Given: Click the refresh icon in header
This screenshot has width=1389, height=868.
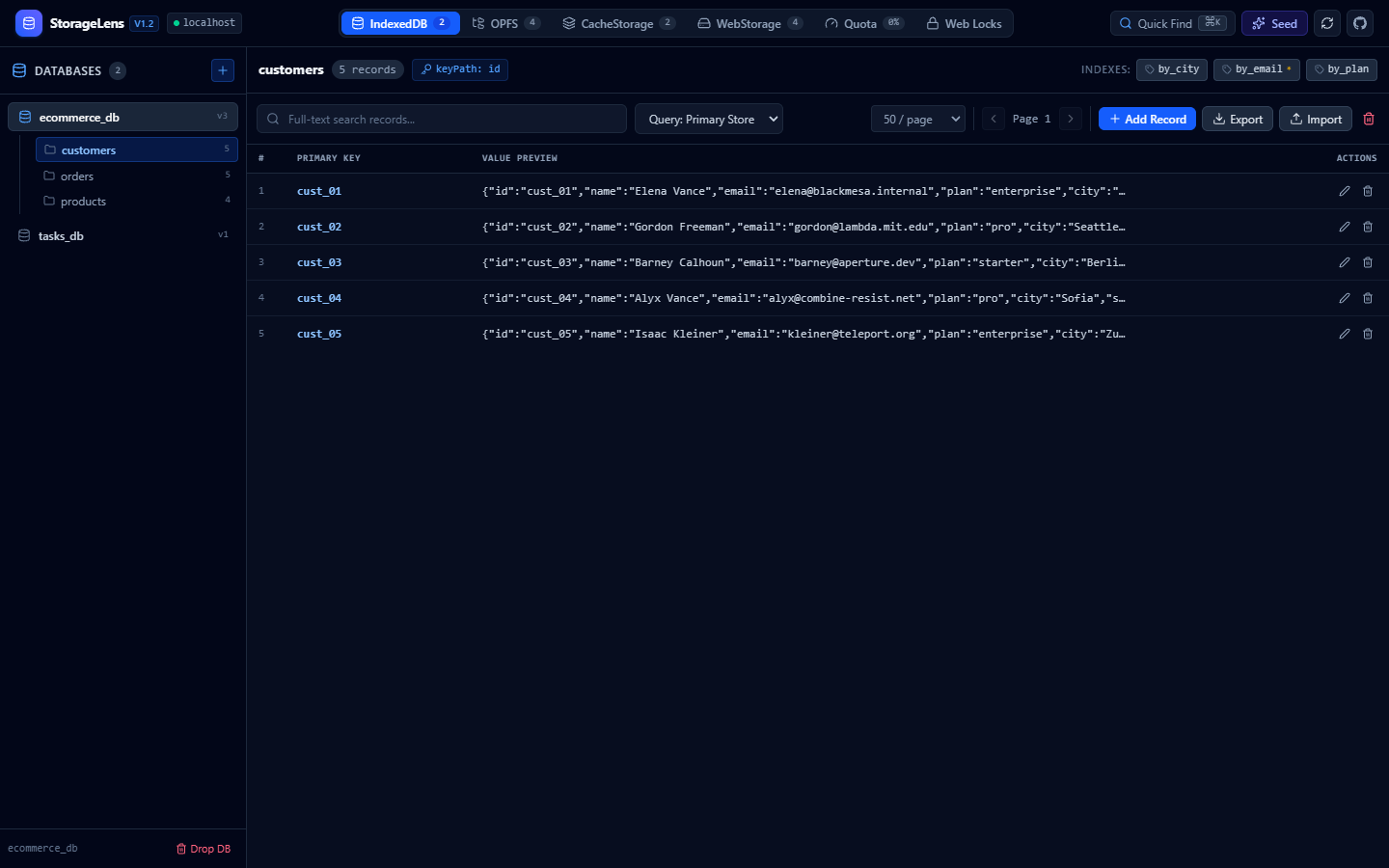Looking at the screenshot, I should click(x=1327, y=23).
